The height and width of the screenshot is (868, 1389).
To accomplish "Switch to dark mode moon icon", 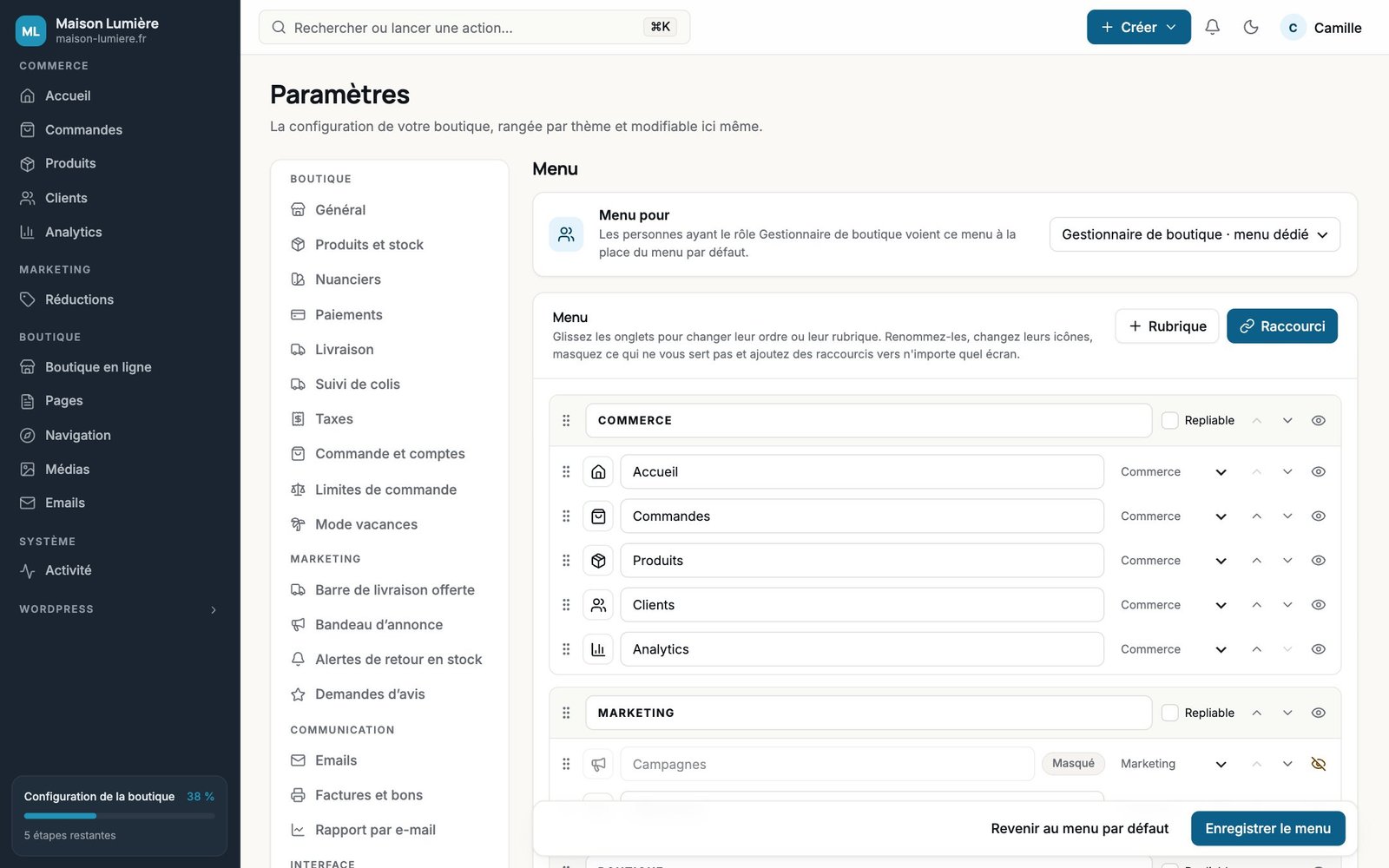I will pyautogui.click(x=1251, y=27).
